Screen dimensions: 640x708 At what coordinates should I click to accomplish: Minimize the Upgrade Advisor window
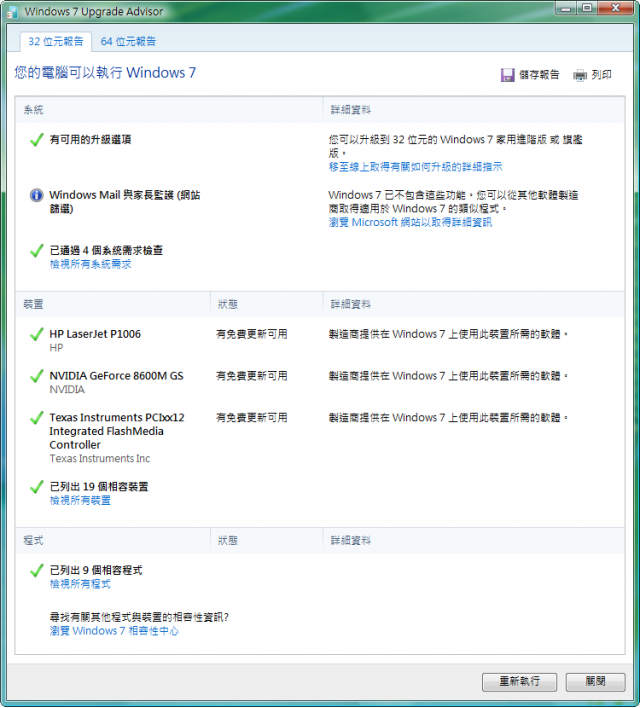566,8
